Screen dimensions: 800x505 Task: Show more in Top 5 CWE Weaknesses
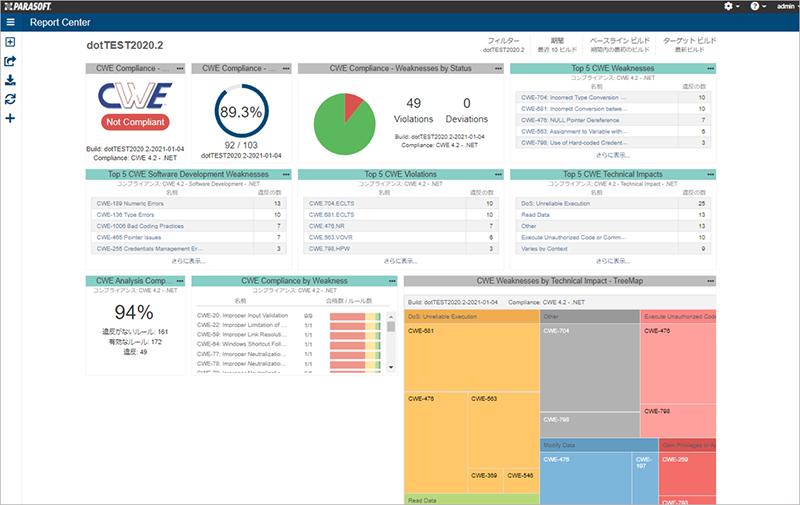tap(613, 155)
